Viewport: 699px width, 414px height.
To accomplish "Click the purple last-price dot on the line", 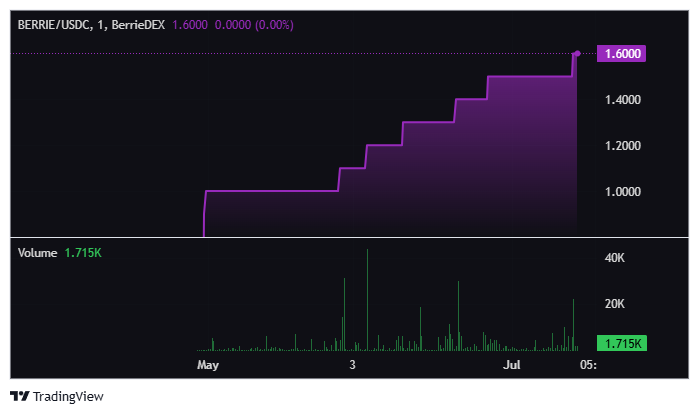I will (577, 53).
